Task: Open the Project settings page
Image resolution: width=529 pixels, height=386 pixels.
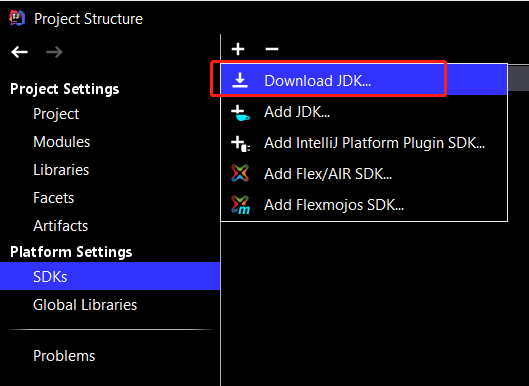Action: tap(110, 114)
